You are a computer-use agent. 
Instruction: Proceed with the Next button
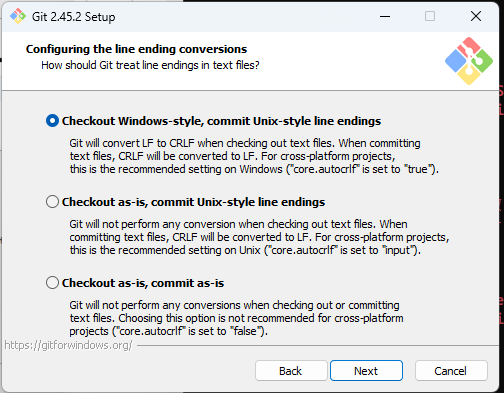[x=366, y=370]
